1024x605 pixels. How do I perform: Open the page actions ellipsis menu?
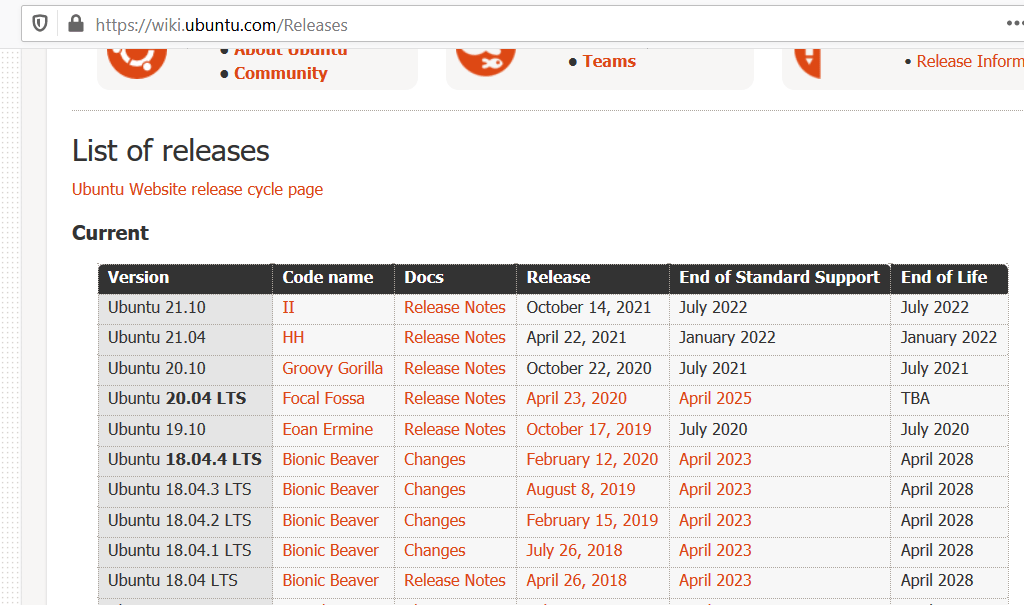(x=1014, y=24)
